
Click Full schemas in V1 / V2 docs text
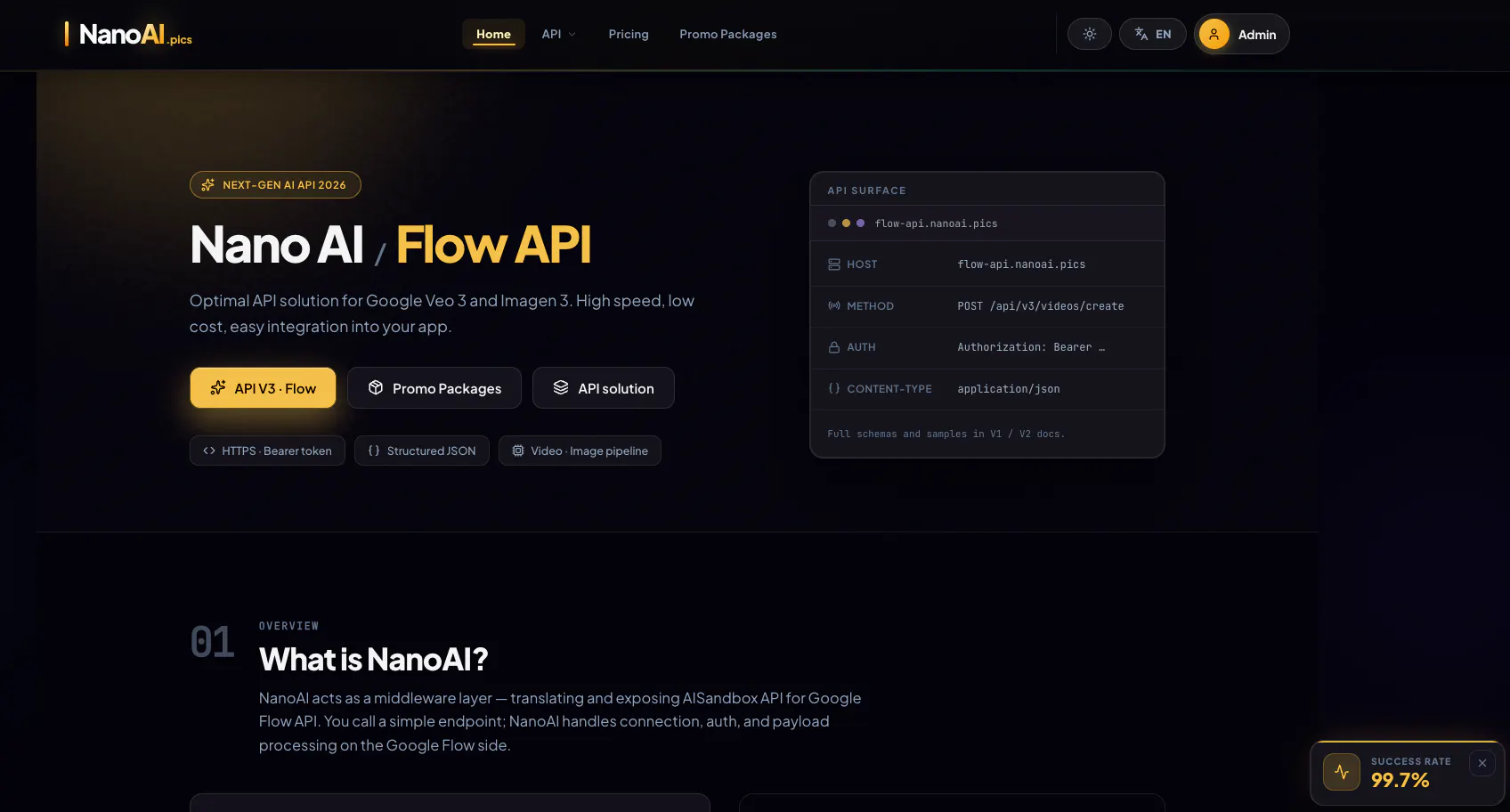coord(946,434)
